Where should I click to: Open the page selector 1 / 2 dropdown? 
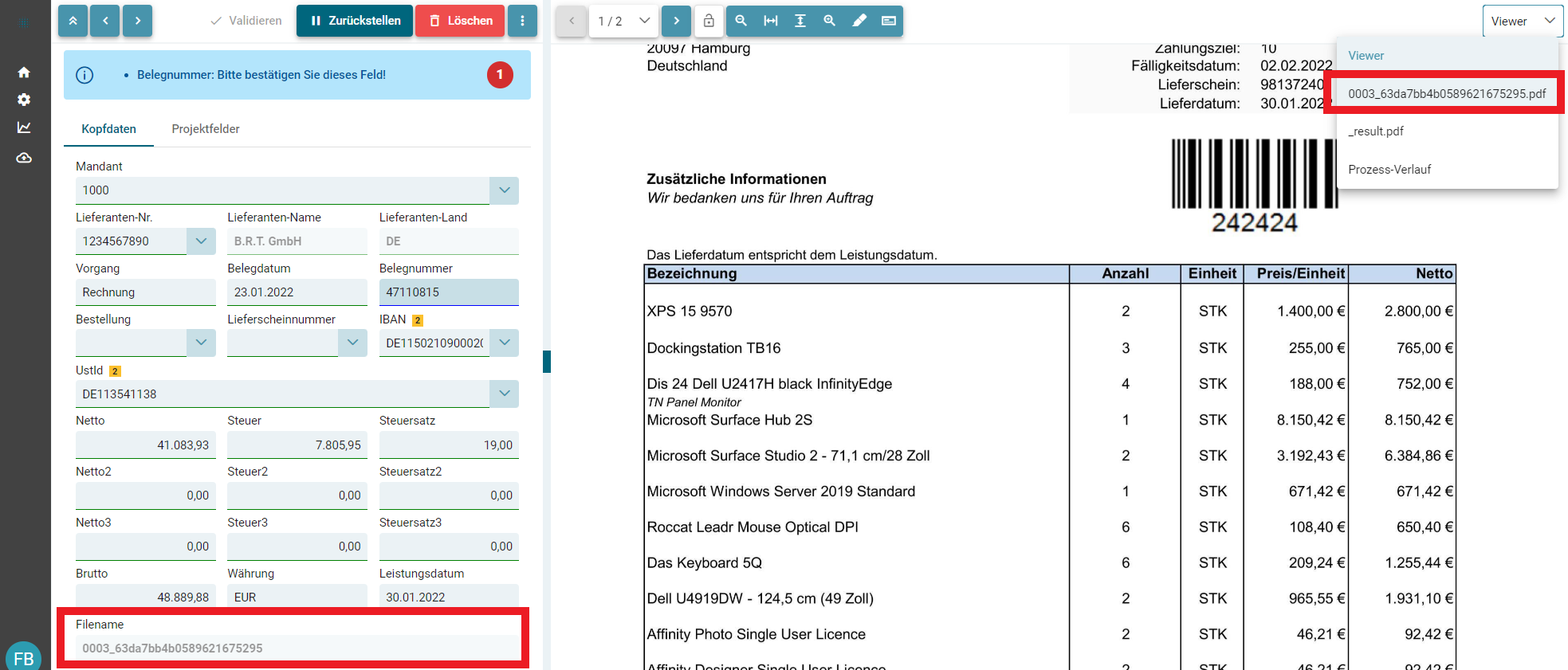[x=624, y=21]
